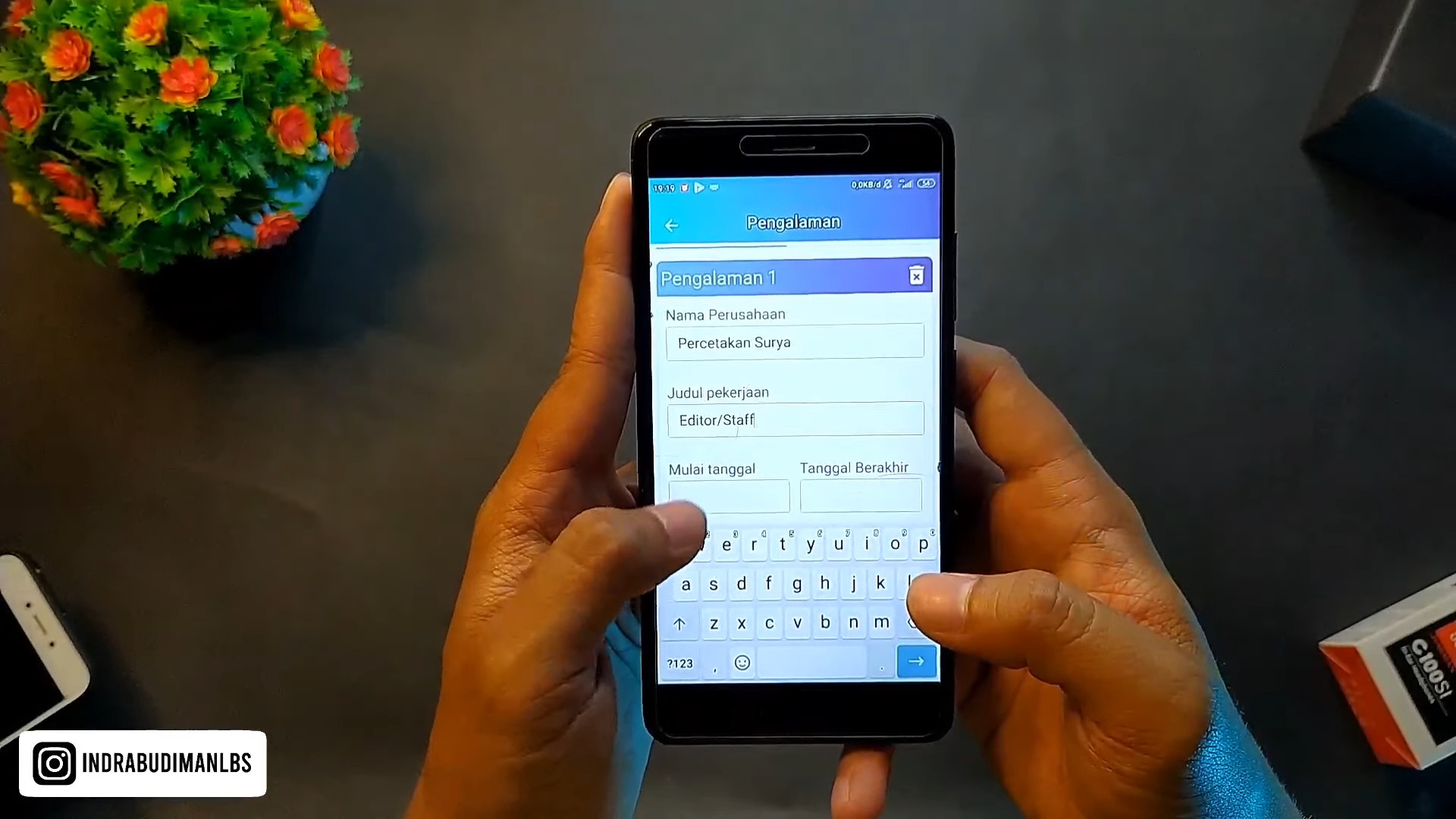Viewport: 1456px width, 819px height.
Task: Click the back arrow navigation icon
Action: click(x=672, y=223)
